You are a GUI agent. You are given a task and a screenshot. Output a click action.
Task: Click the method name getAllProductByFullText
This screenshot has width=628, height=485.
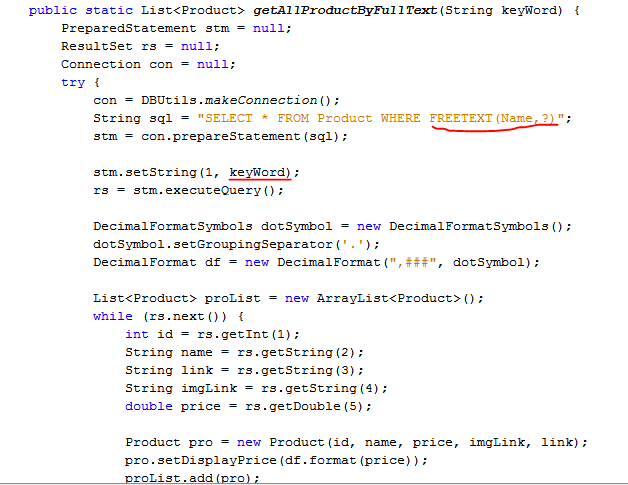(x=345, y=10)
